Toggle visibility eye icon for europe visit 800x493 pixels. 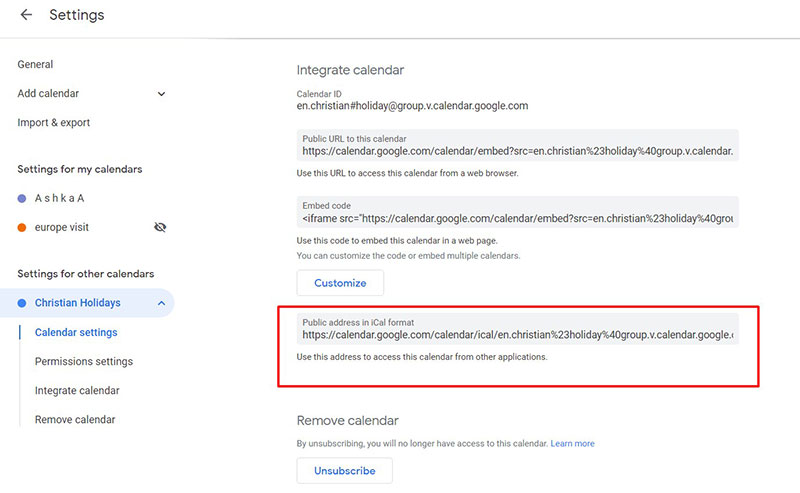[x=160, y=227]
